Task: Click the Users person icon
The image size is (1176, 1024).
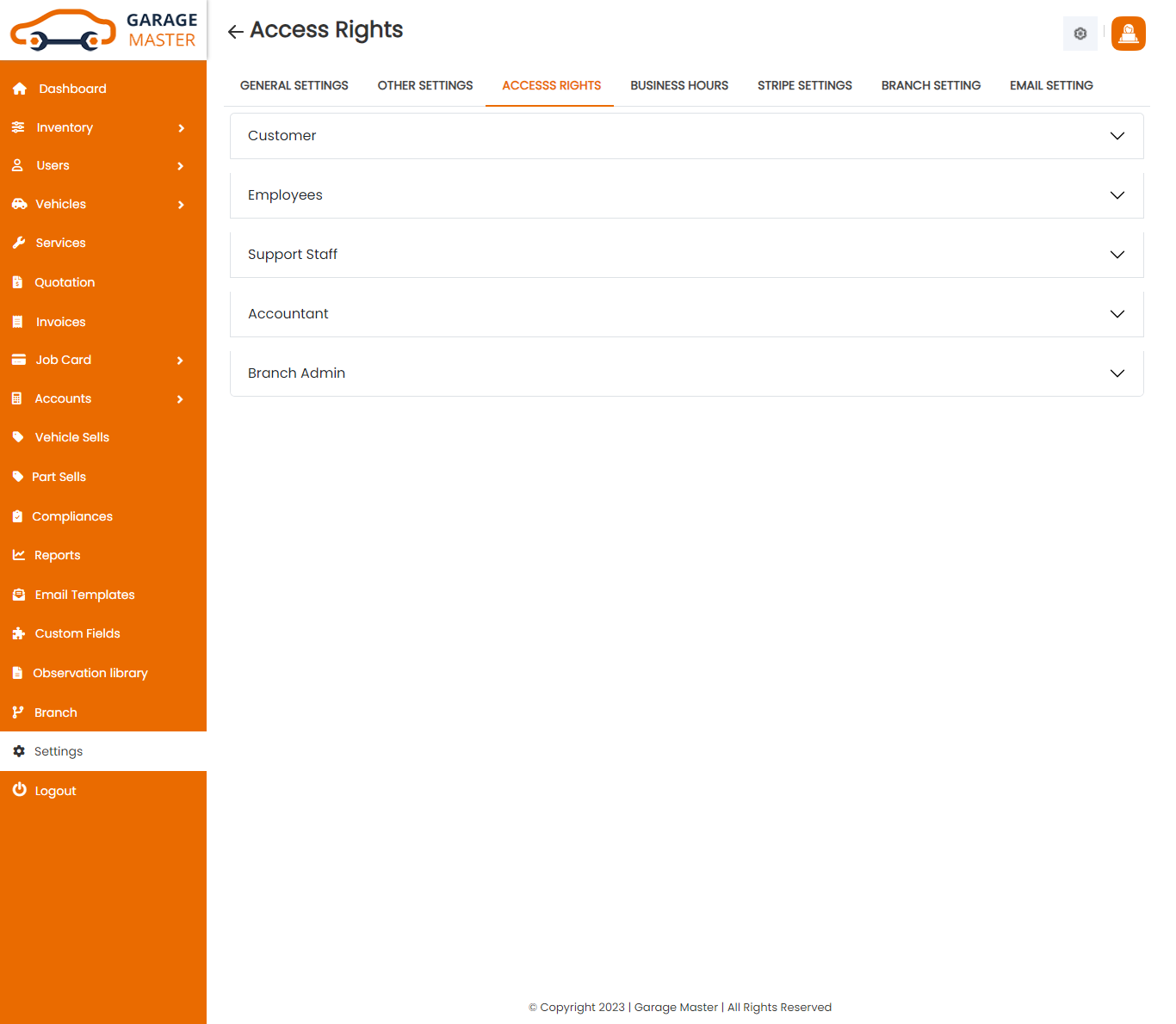Action: coord(17,165)
